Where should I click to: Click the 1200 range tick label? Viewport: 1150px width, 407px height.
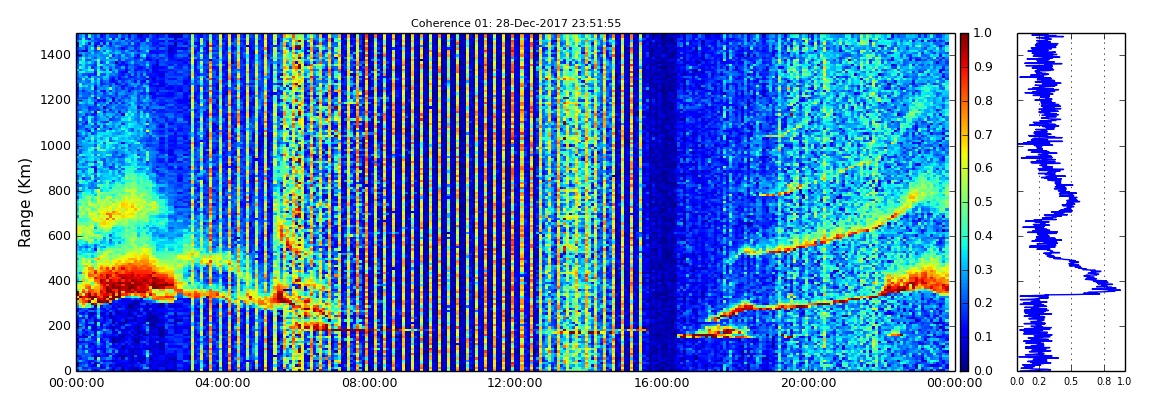point(57,100)
